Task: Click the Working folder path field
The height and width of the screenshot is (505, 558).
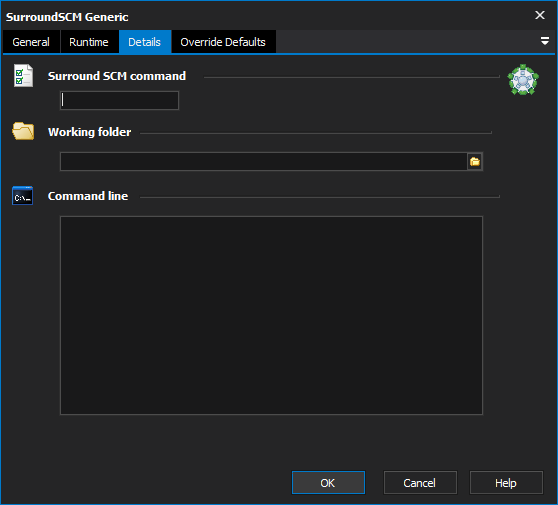Action: (263, 162)
